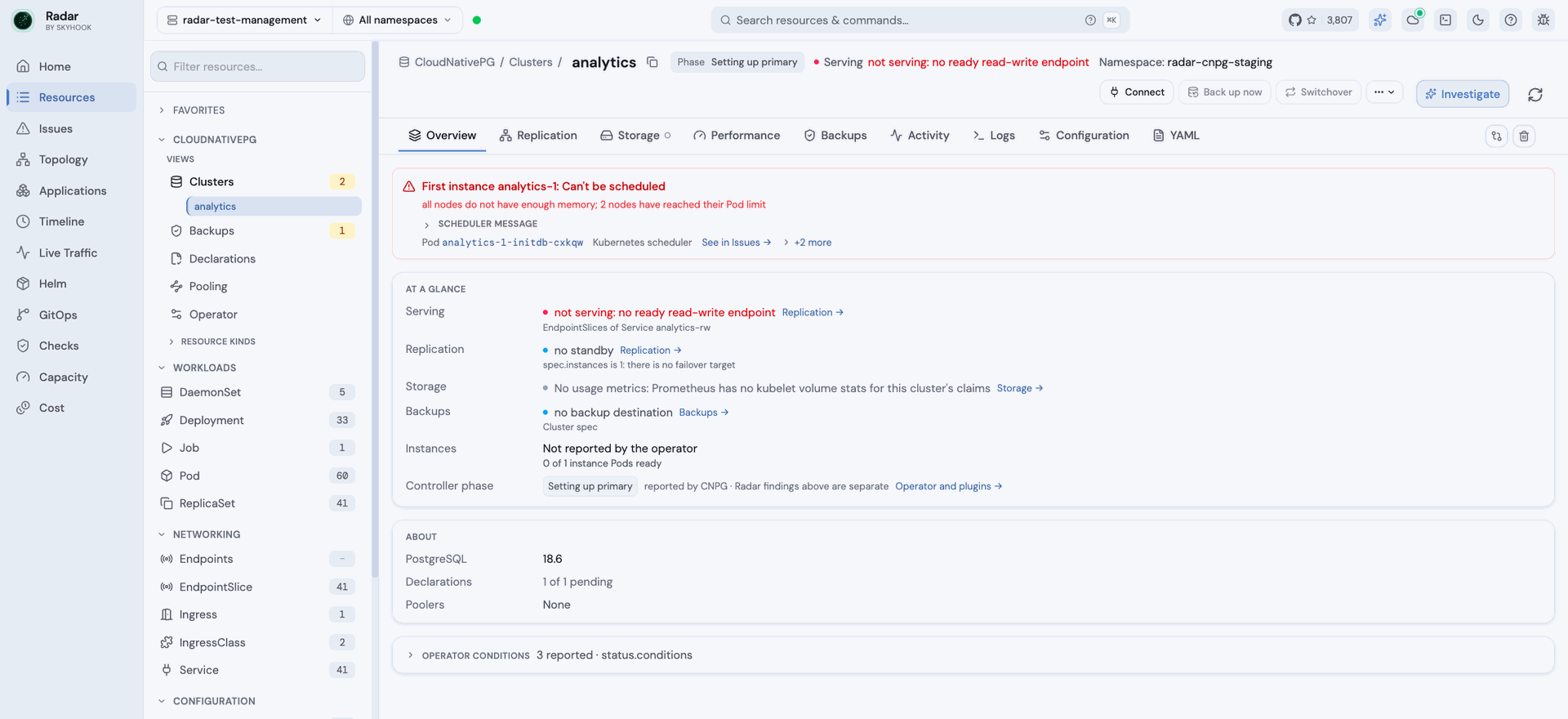Delete the cluster using the trash icon
Viewport: 1568px width, 719px height.
[1524, 136]
